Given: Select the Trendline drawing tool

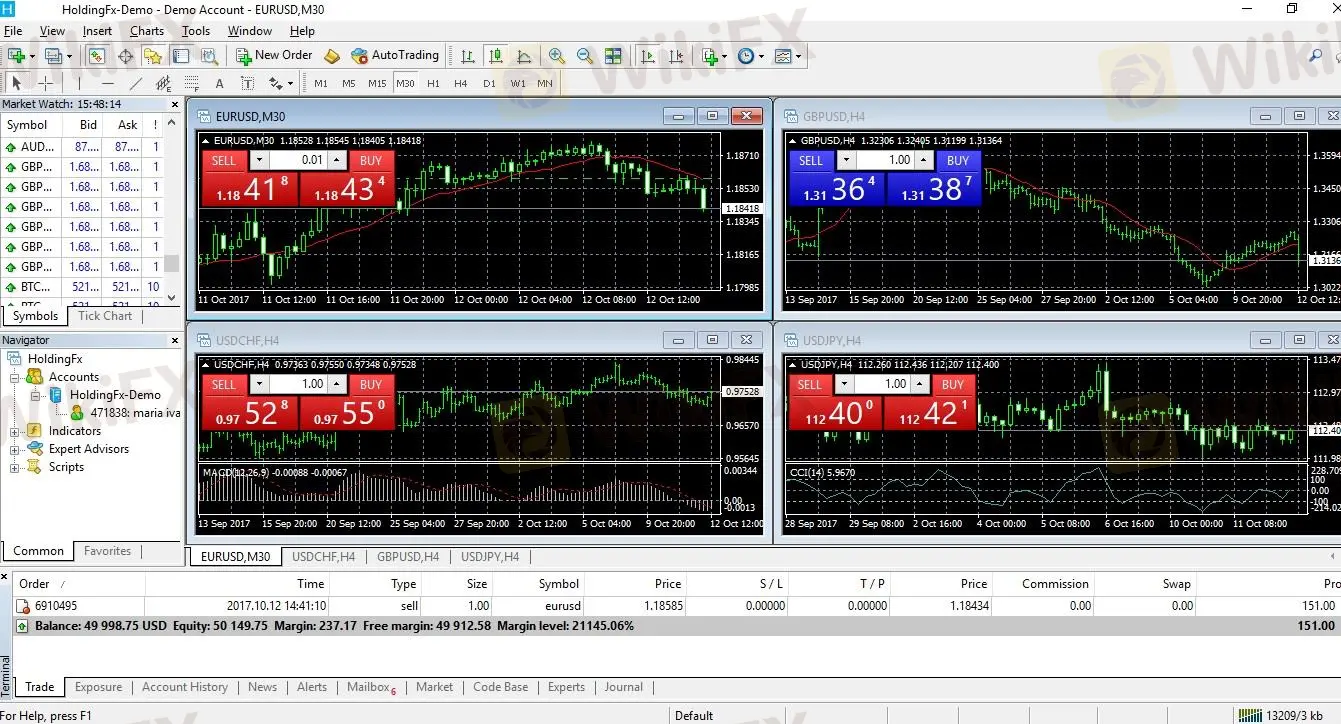Looking at the screenshot, I should [x=135, y=83].
